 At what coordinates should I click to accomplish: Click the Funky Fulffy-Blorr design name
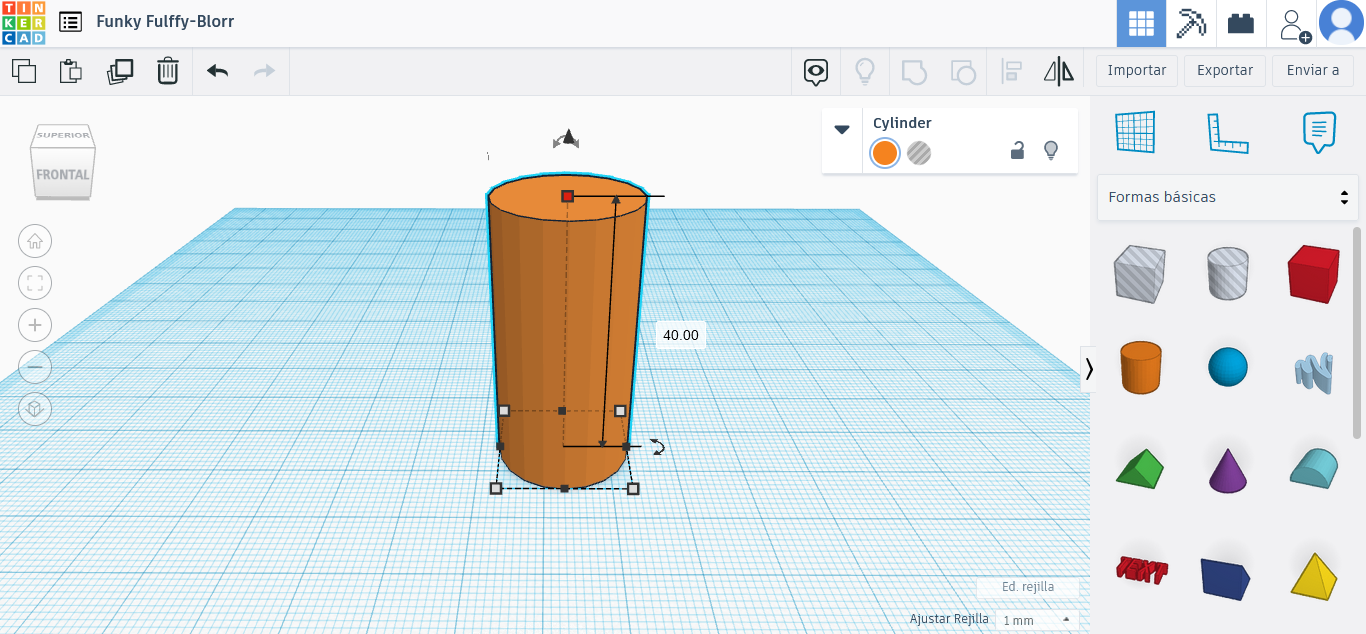coord(166,21)
